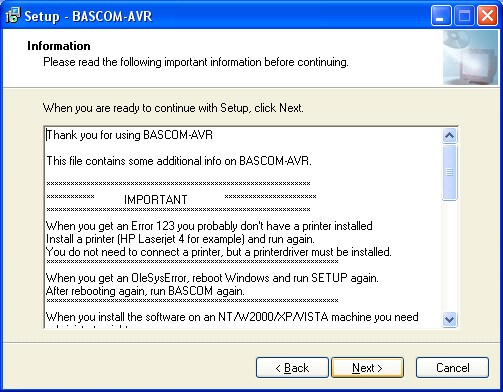Image resolution: width=503 pixels, height=392 pixels.
Task: Click the vertical scrollbar thumb
Action: click(x=449, y=172)
